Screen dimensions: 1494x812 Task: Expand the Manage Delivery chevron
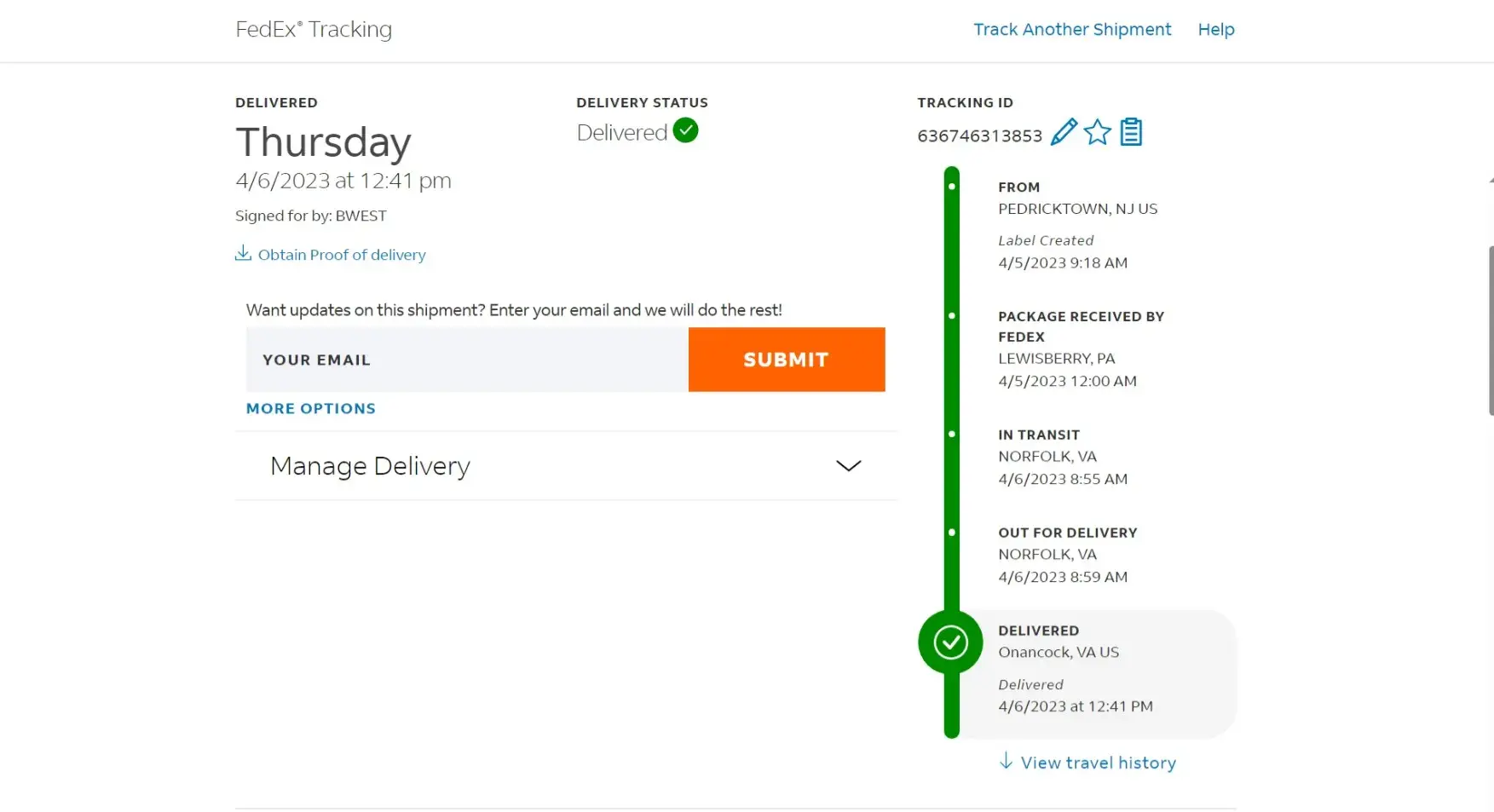tap(848, 466)
